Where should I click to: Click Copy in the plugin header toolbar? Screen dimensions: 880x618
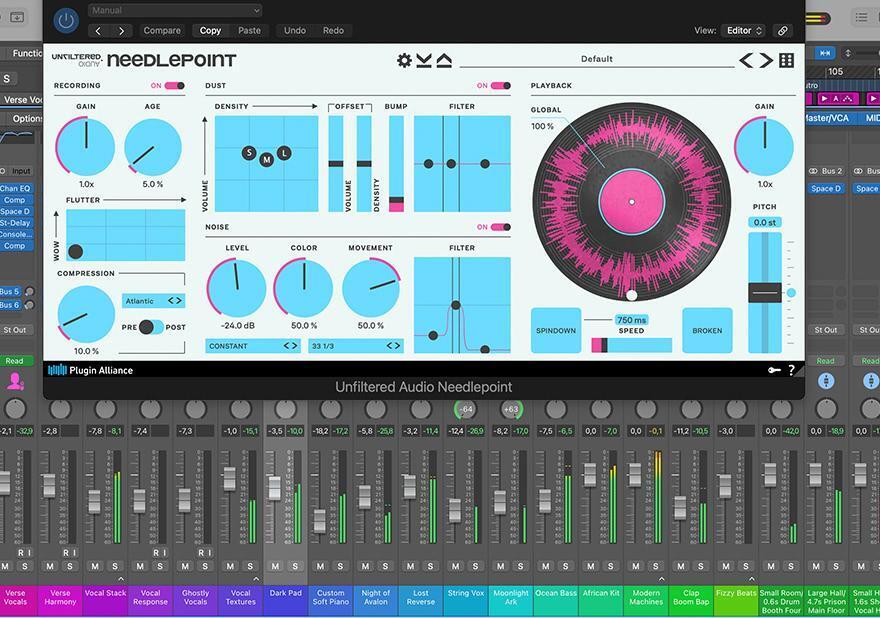[209, 30]
